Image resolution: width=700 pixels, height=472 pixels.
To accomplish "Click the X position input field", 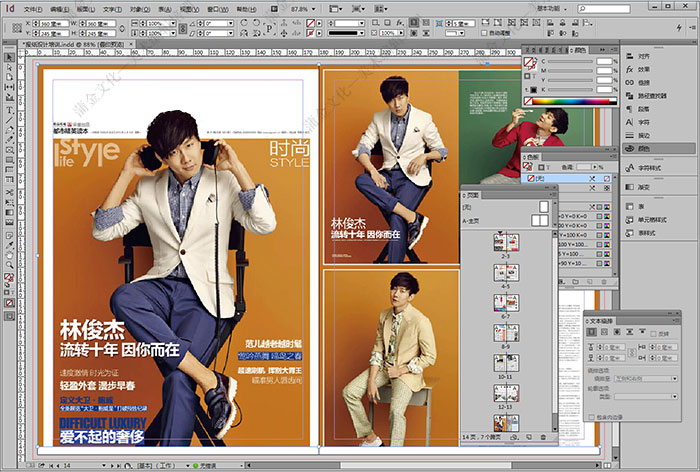I will [x=54, y=23].
